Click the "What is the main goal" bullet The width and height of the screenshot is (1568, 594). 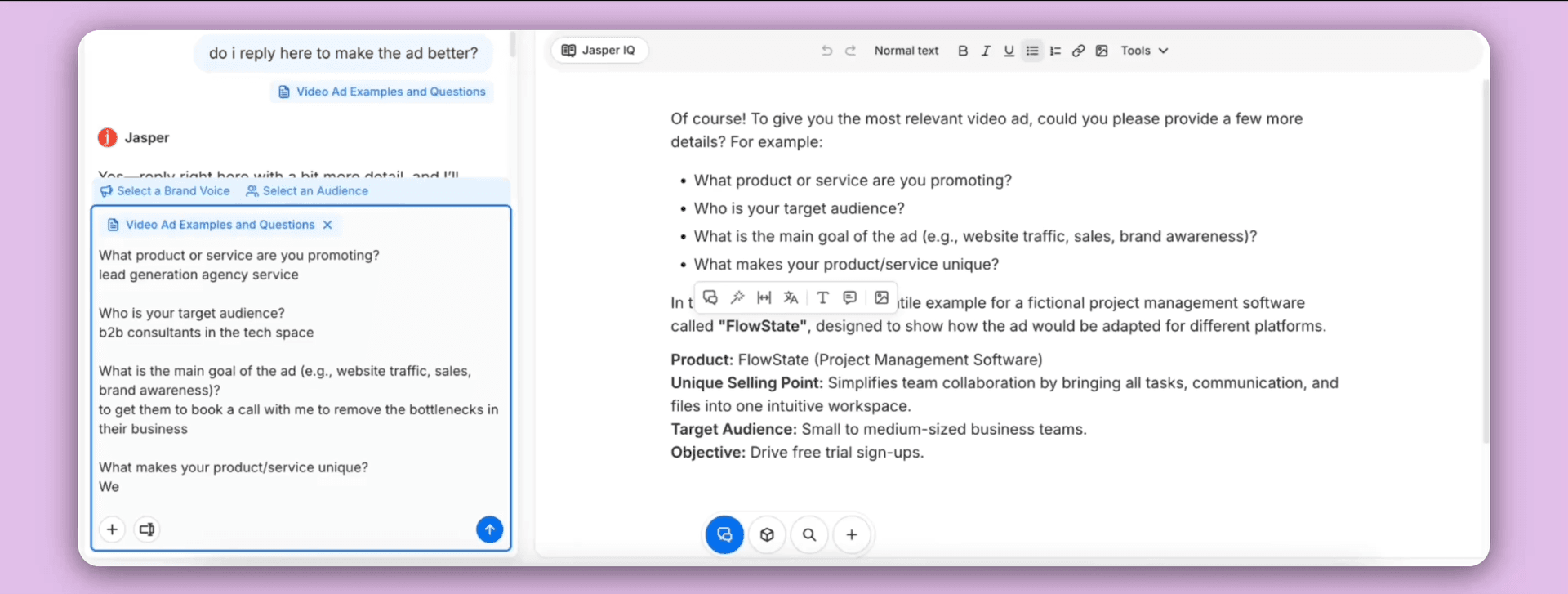click(975, 236)
